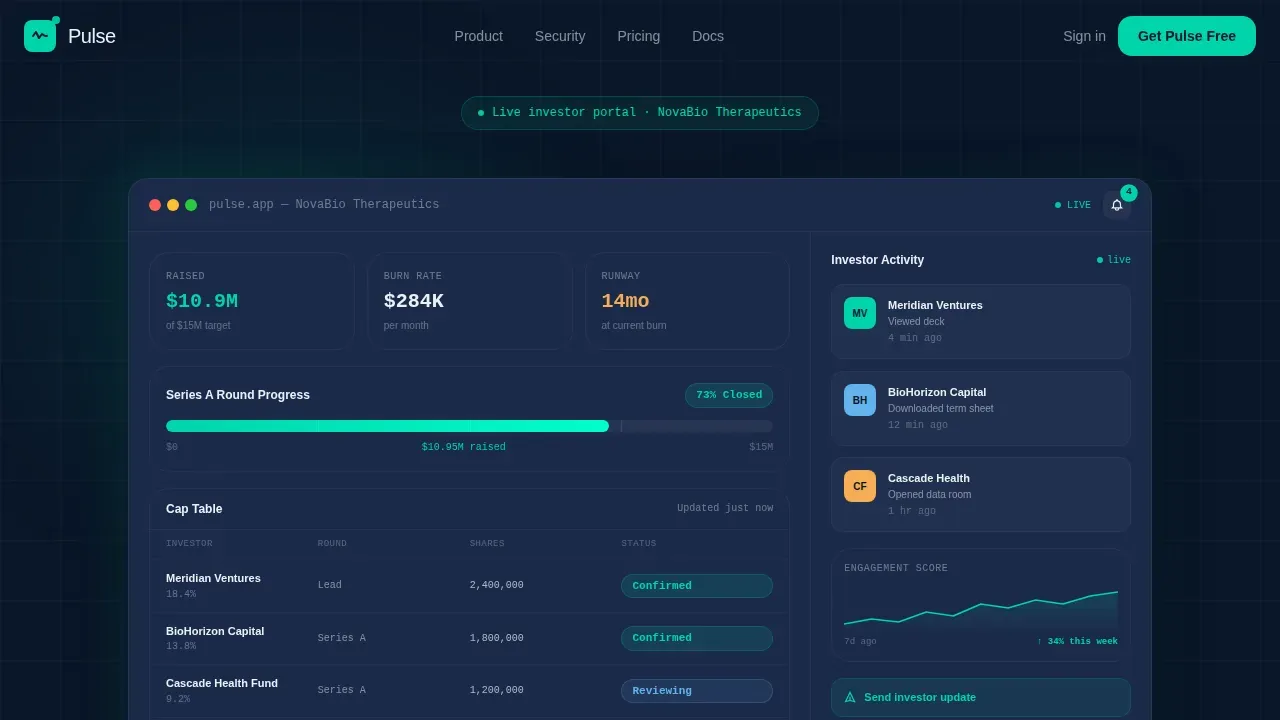Click the 73% Closed badge
Image resolution: width=1280 pixels, height=720 pixels.
pos(729,395)
